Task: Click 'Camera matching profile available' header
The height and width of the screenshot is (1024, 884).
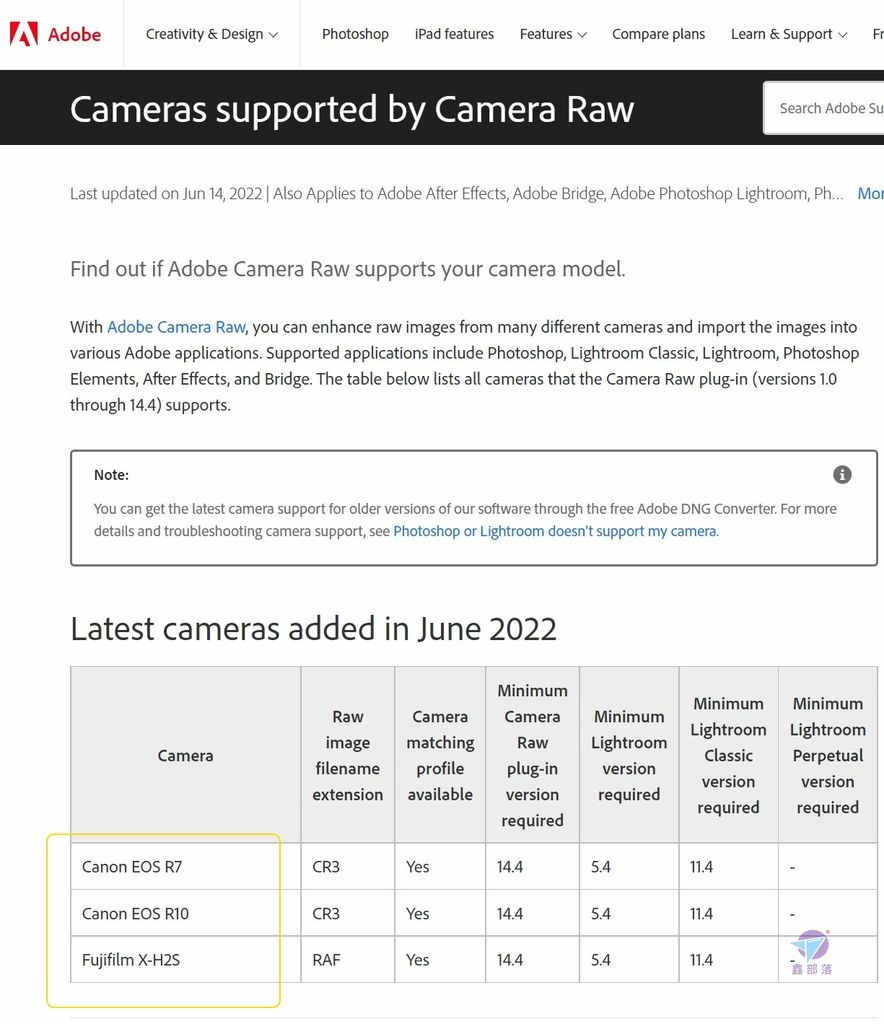Action: click(440, 755)
